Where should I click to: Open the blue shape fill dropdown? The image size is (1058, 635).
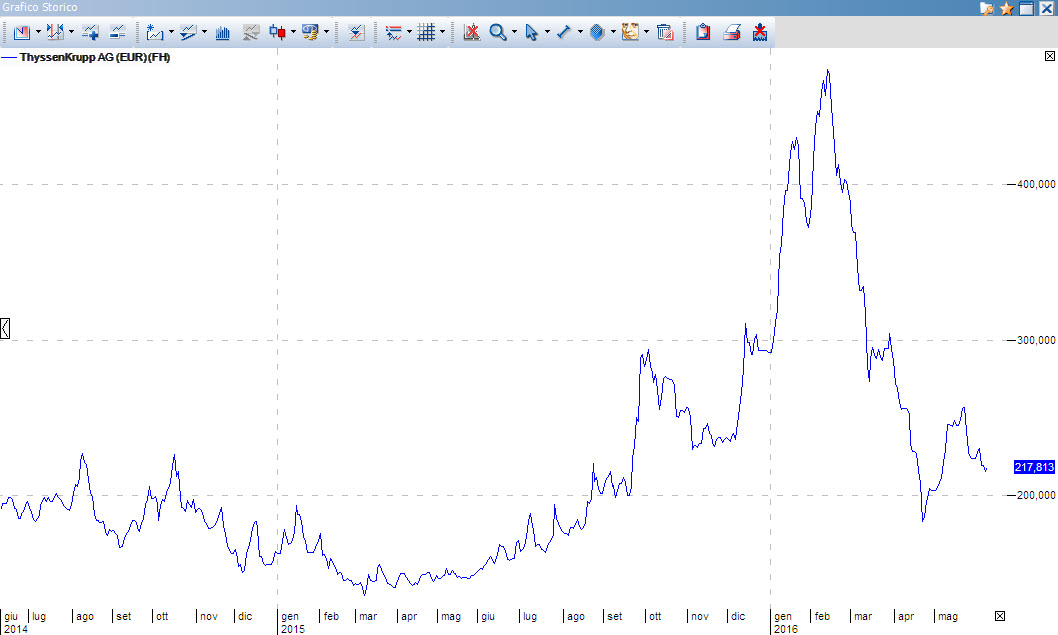613,32
